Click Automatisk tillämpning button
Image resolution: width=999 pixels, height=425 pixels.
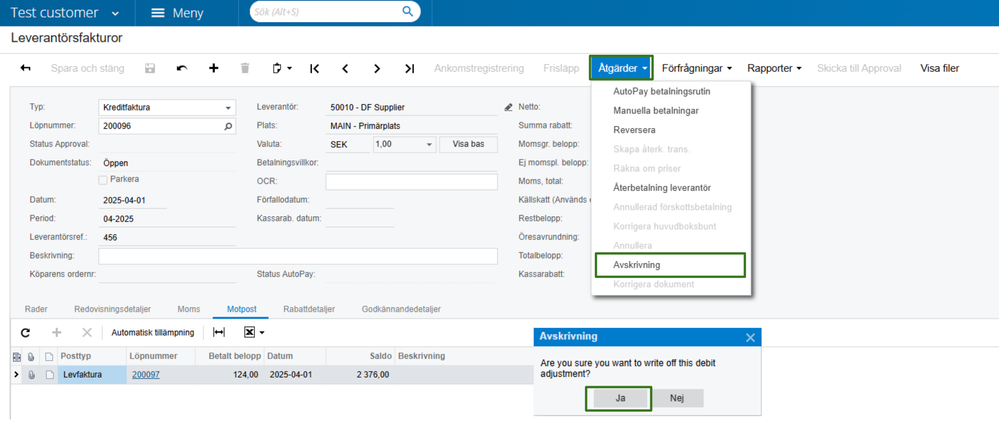pyautogui.click(x=152, y=332)
